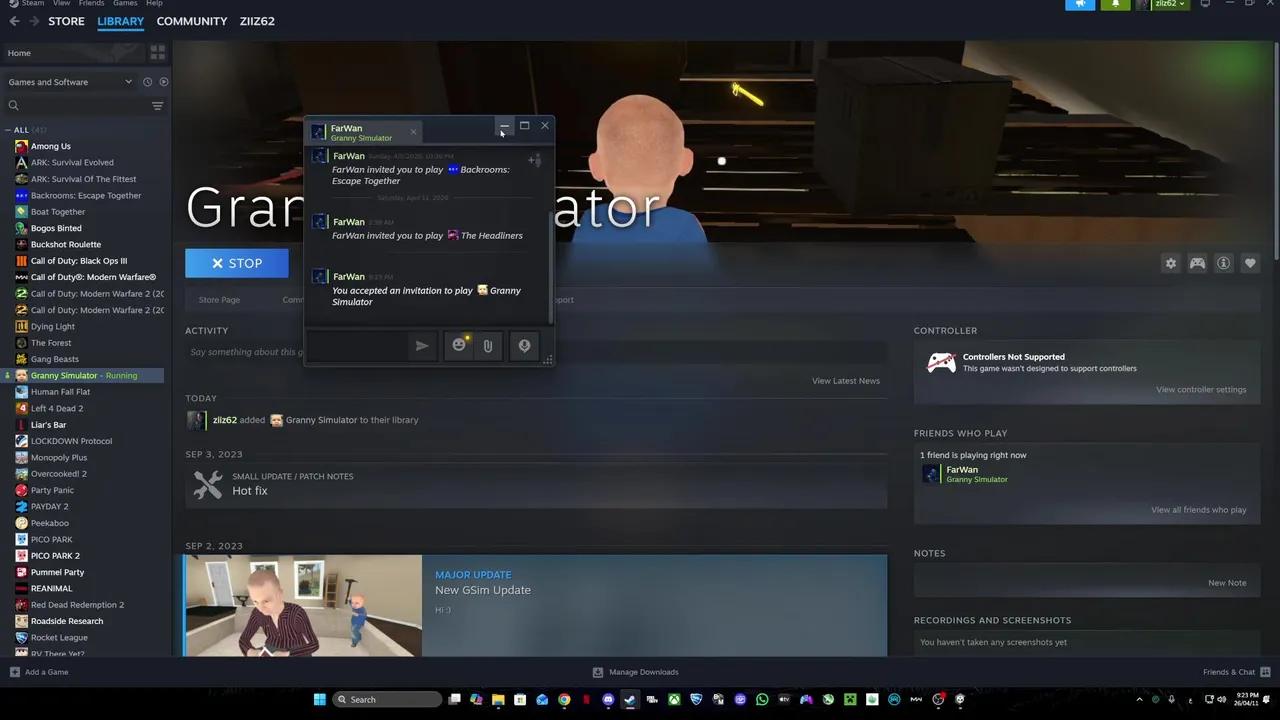The image size is (1280, 720).
Task: Click New GSim Update thumbnail
Action: click(303, 606)
